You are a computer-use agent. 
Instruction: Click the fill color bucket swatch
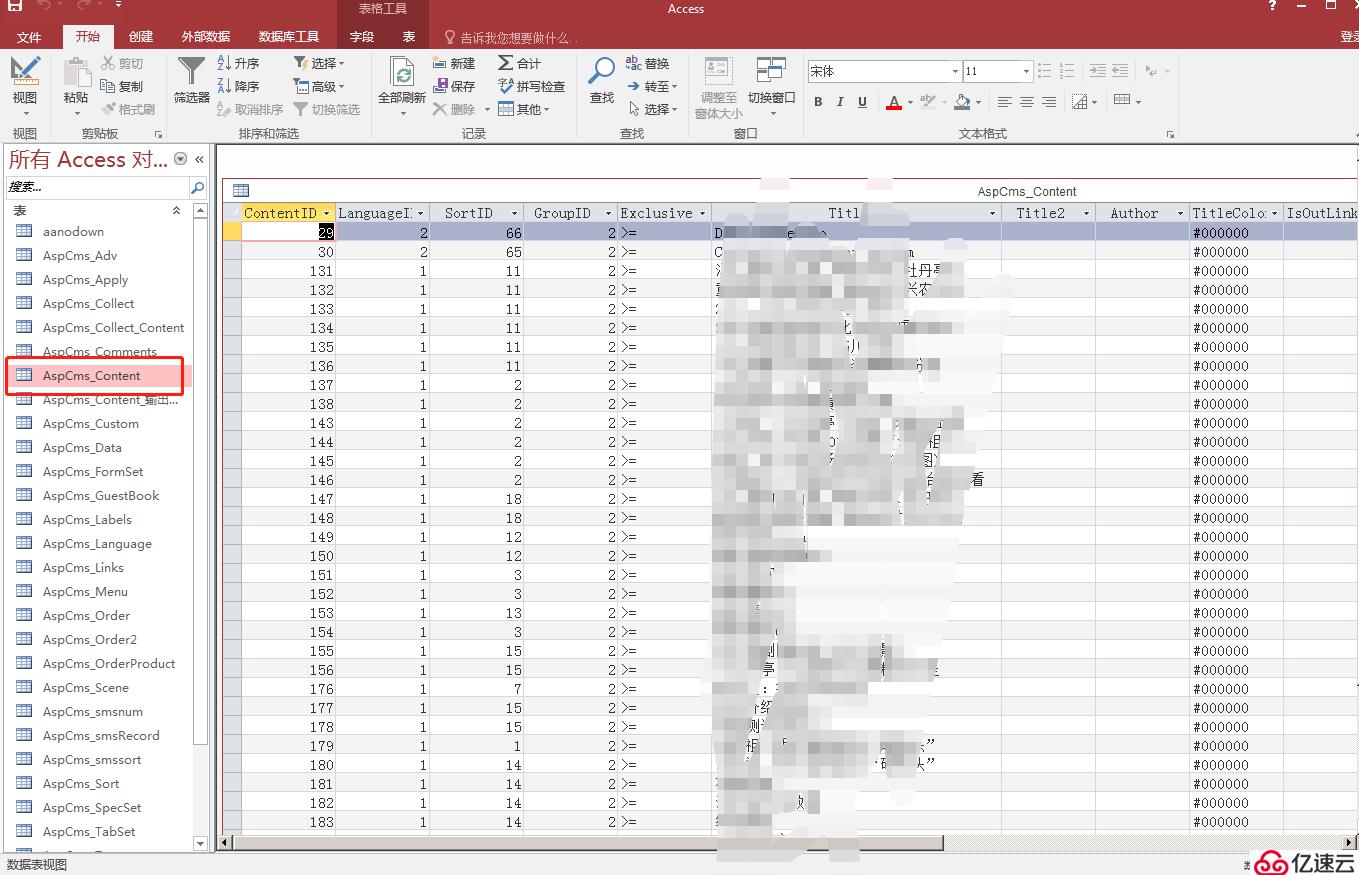coord(962,102)
